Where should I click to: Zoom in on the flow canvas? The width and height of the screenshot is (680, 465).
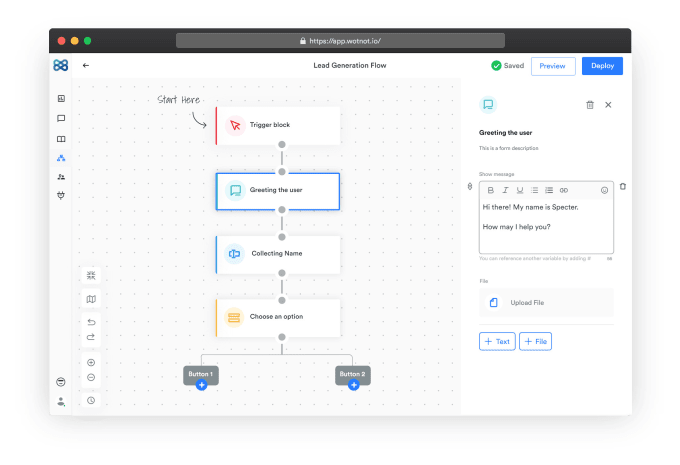[x=91, y=363]
